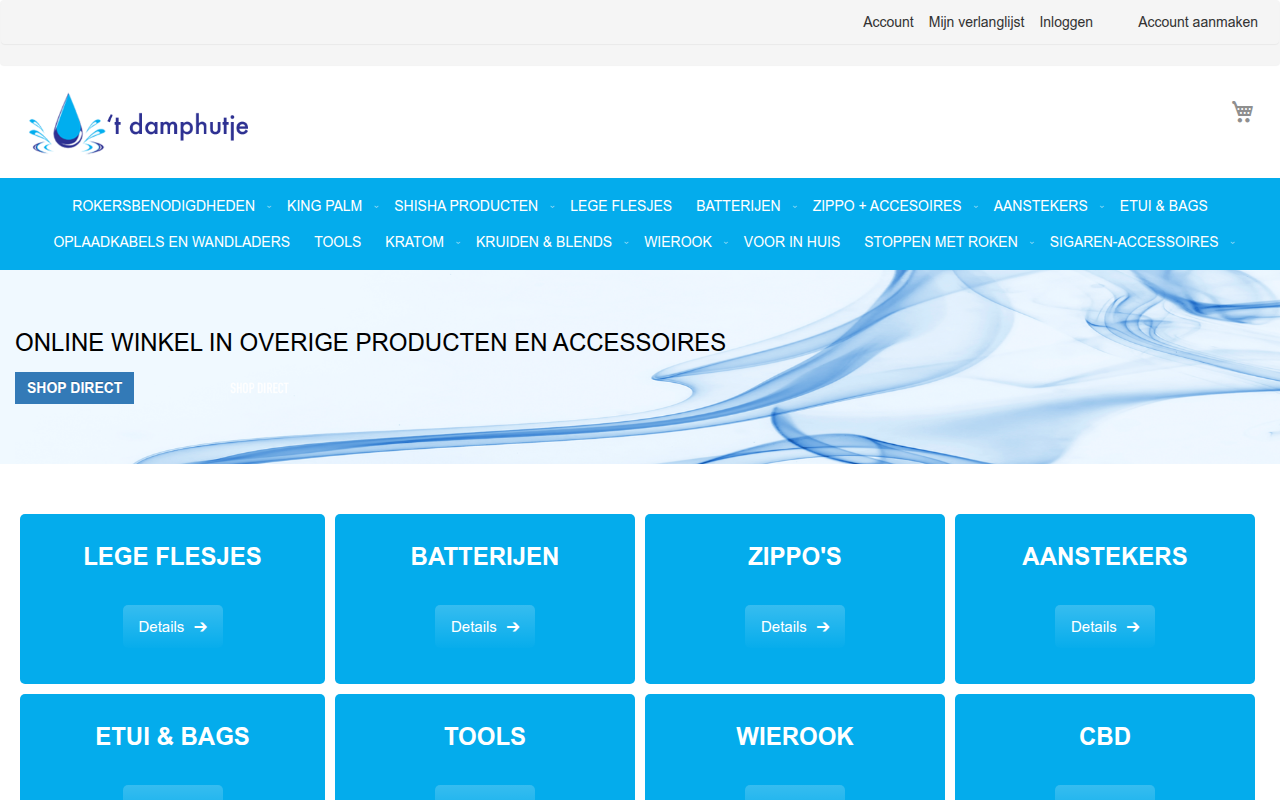
Task: Open WIEROOK in the navigation bar
Action: point(678,242)
